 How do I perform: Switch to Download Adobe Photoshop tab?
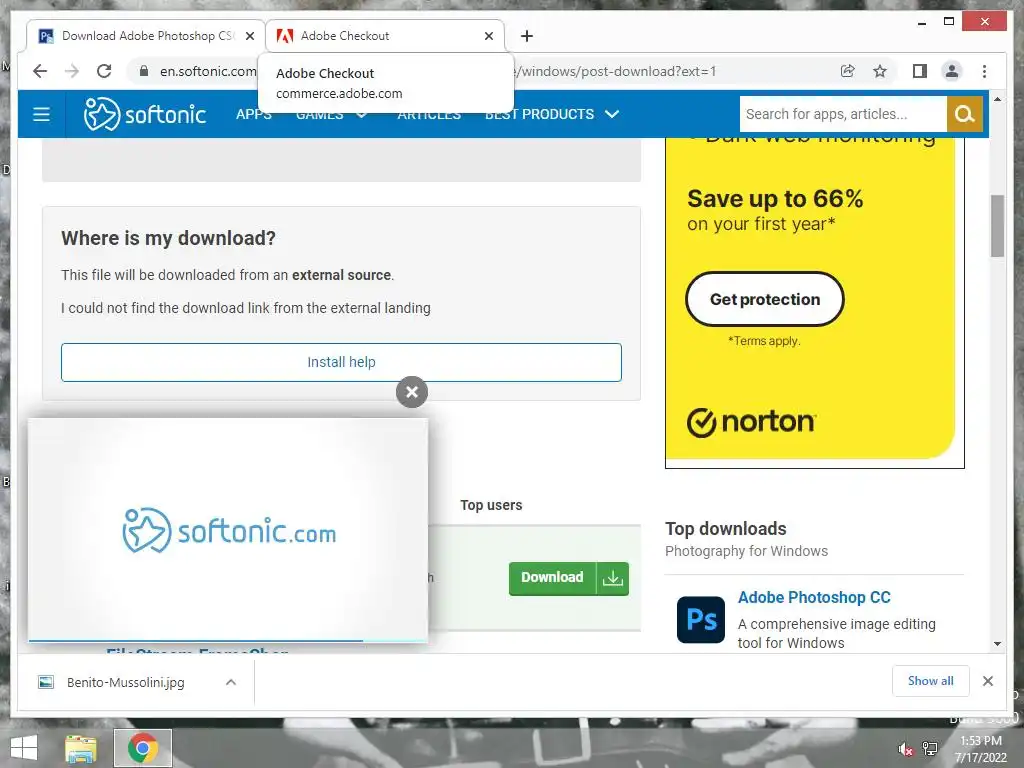point(146,36)
